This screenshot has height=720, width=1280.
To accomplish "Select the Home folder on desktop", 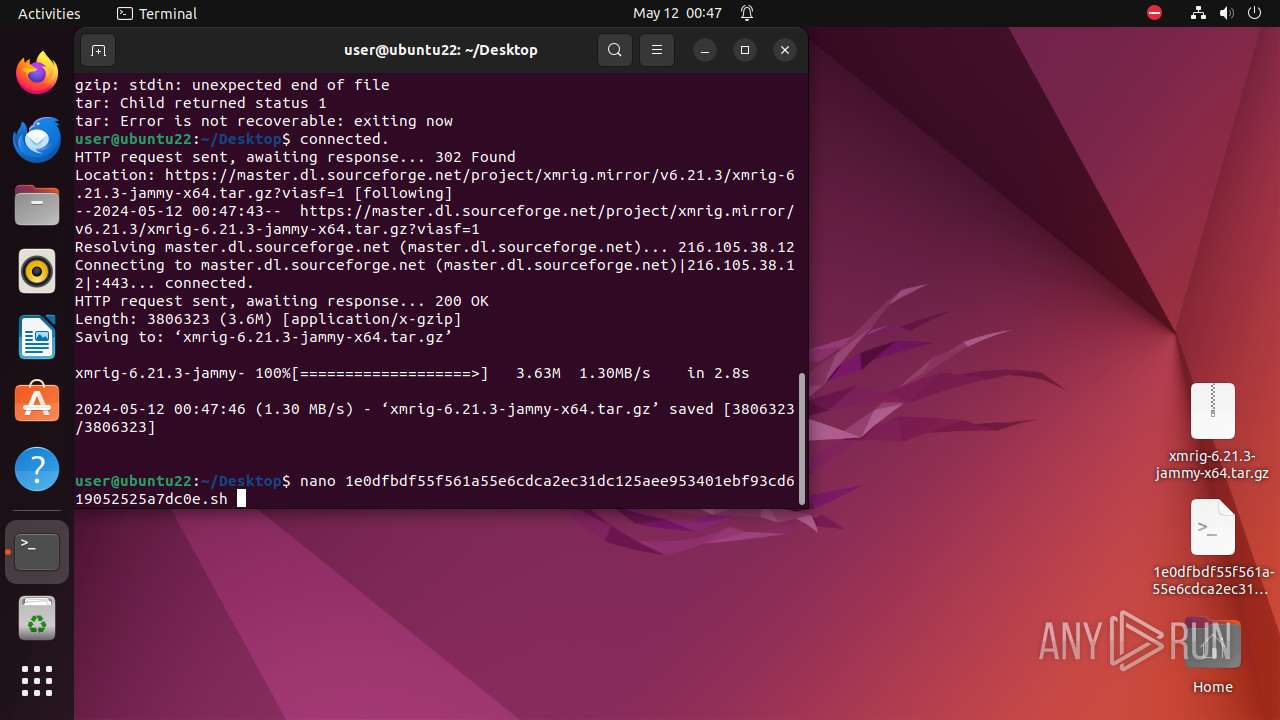I will pyautogui.click(x=1212, y=656).
